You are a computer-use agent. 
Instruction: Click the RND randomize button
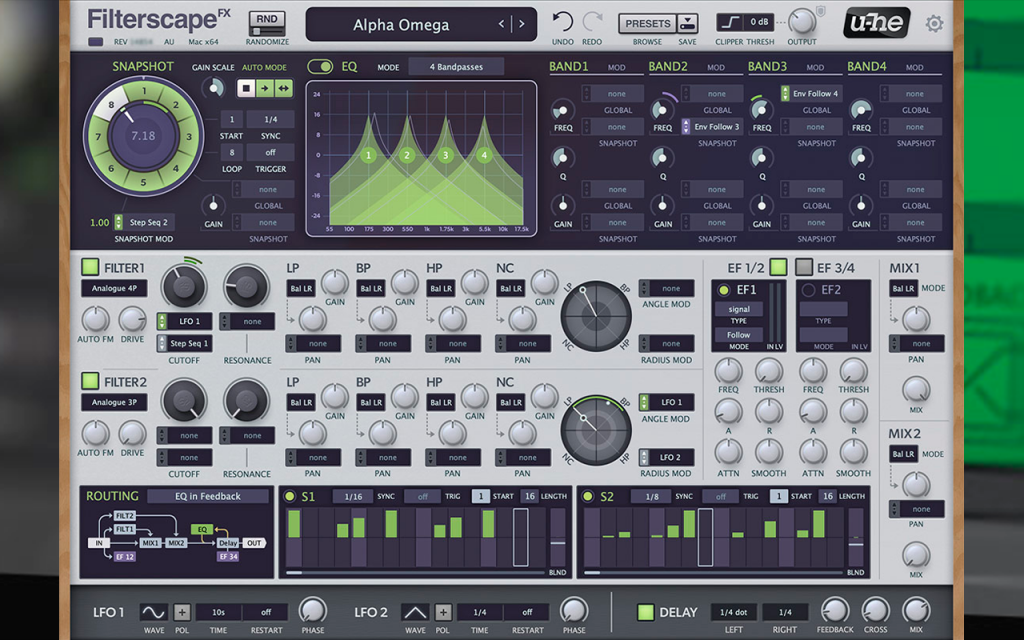pos(266,23)
